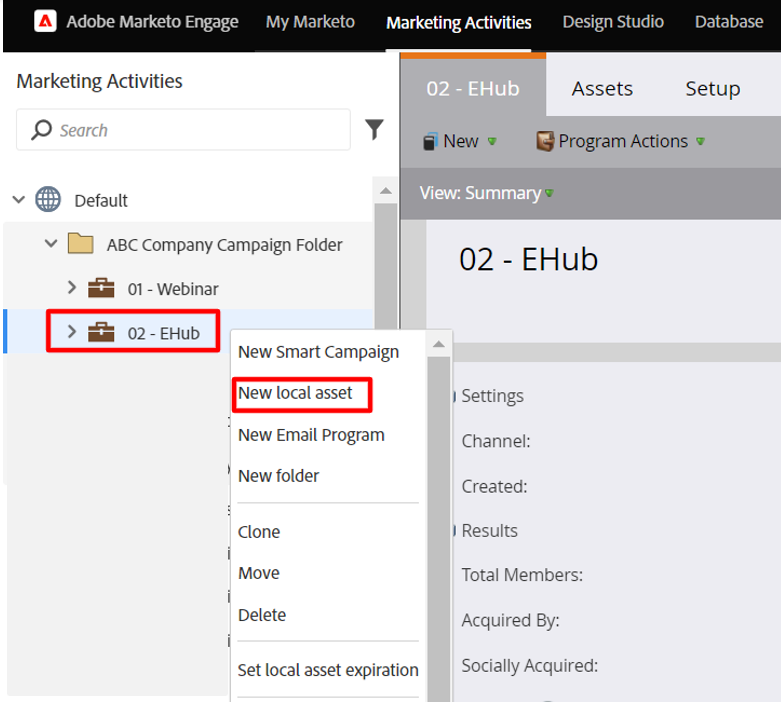Click the search magnifier icon

tap(41, 130)
